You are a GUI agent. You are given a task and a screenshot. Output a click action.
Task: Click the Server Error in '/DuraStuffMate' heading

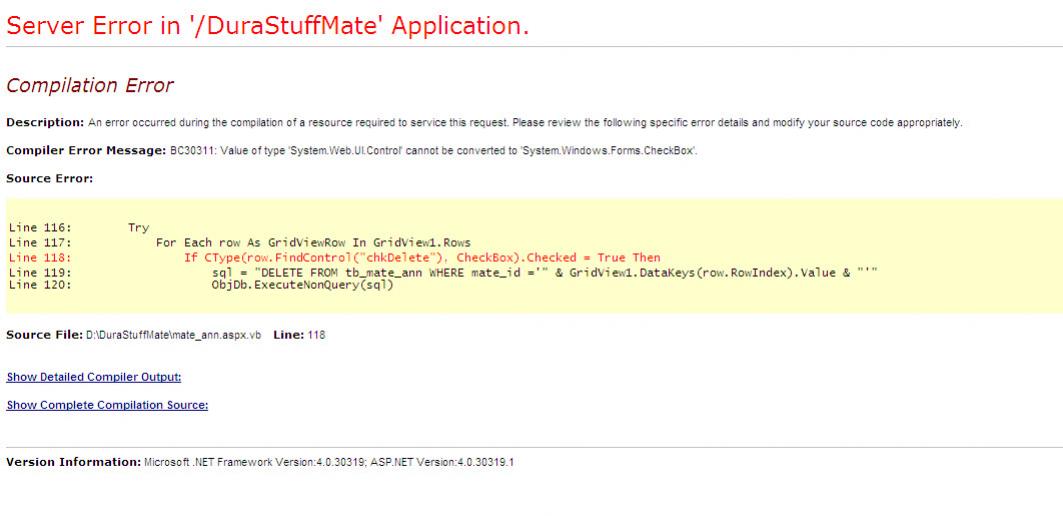coord(268,25)
